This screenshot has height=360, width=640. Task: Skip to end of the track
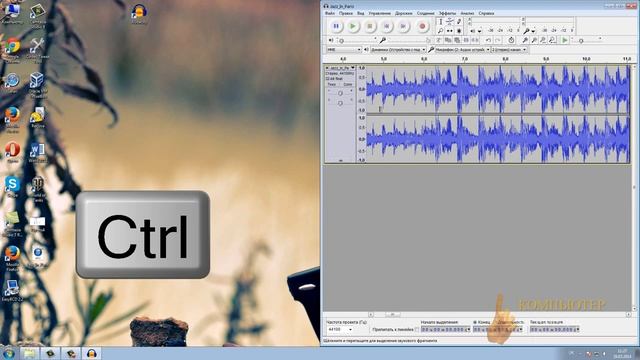[x=403, y=26]
